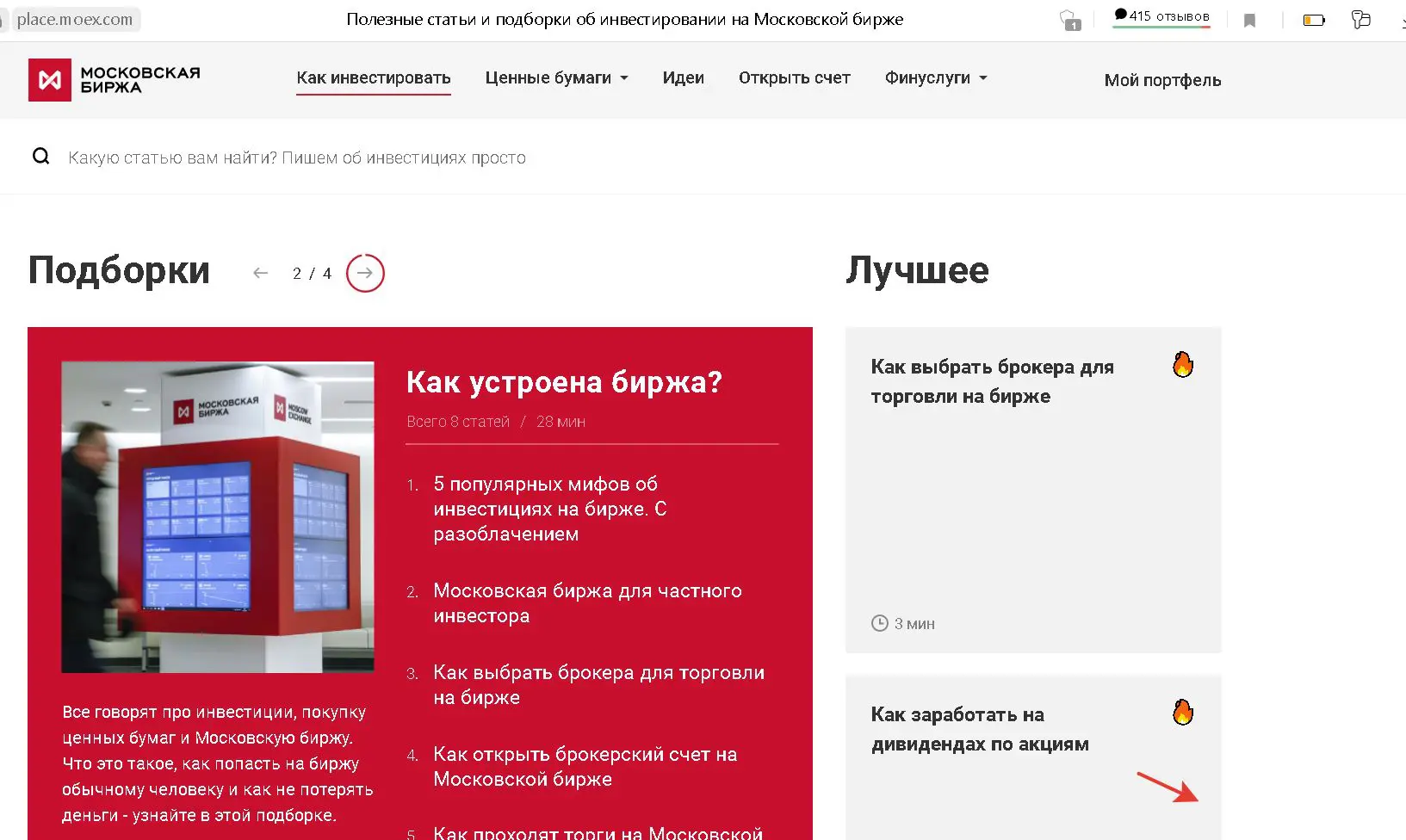Open Как устроена биржа? collection title
The height and width of the screenshot is (840, 1406).
pos(564,382)
